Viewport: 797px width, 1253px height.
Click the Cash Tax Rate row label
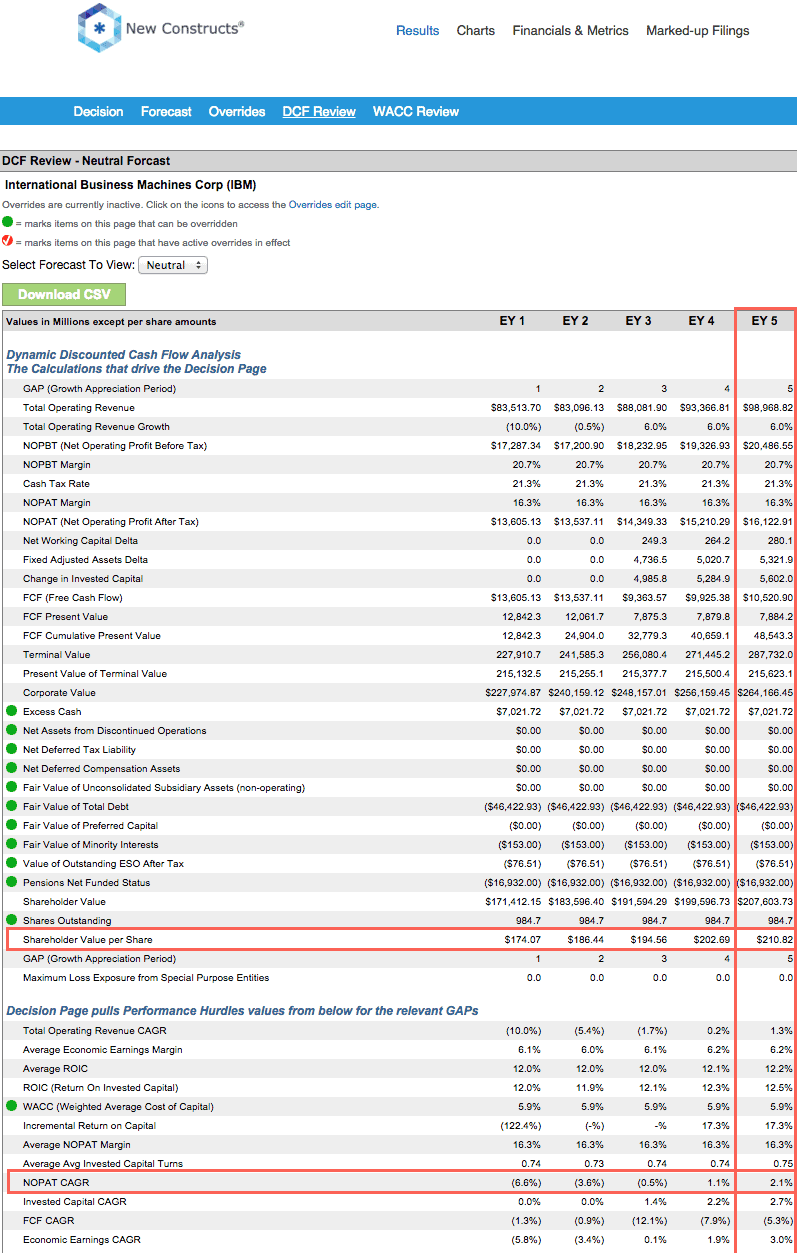[x=56, y=483]
